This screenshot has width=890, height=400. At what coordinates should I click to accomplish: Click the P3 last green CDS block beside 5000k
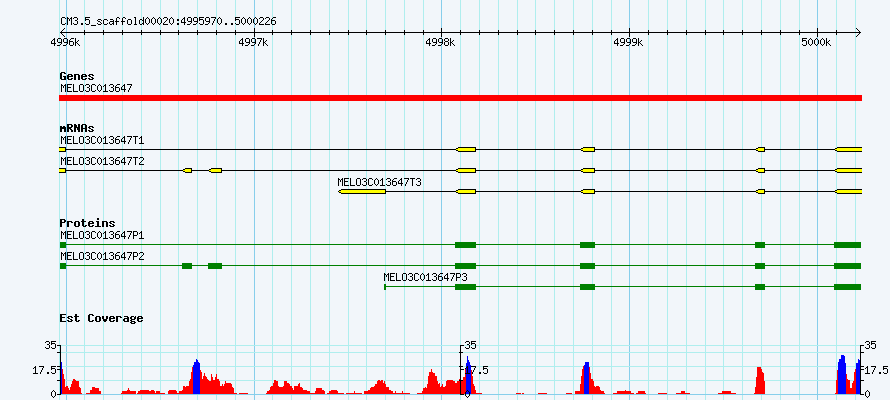[847, 287]
